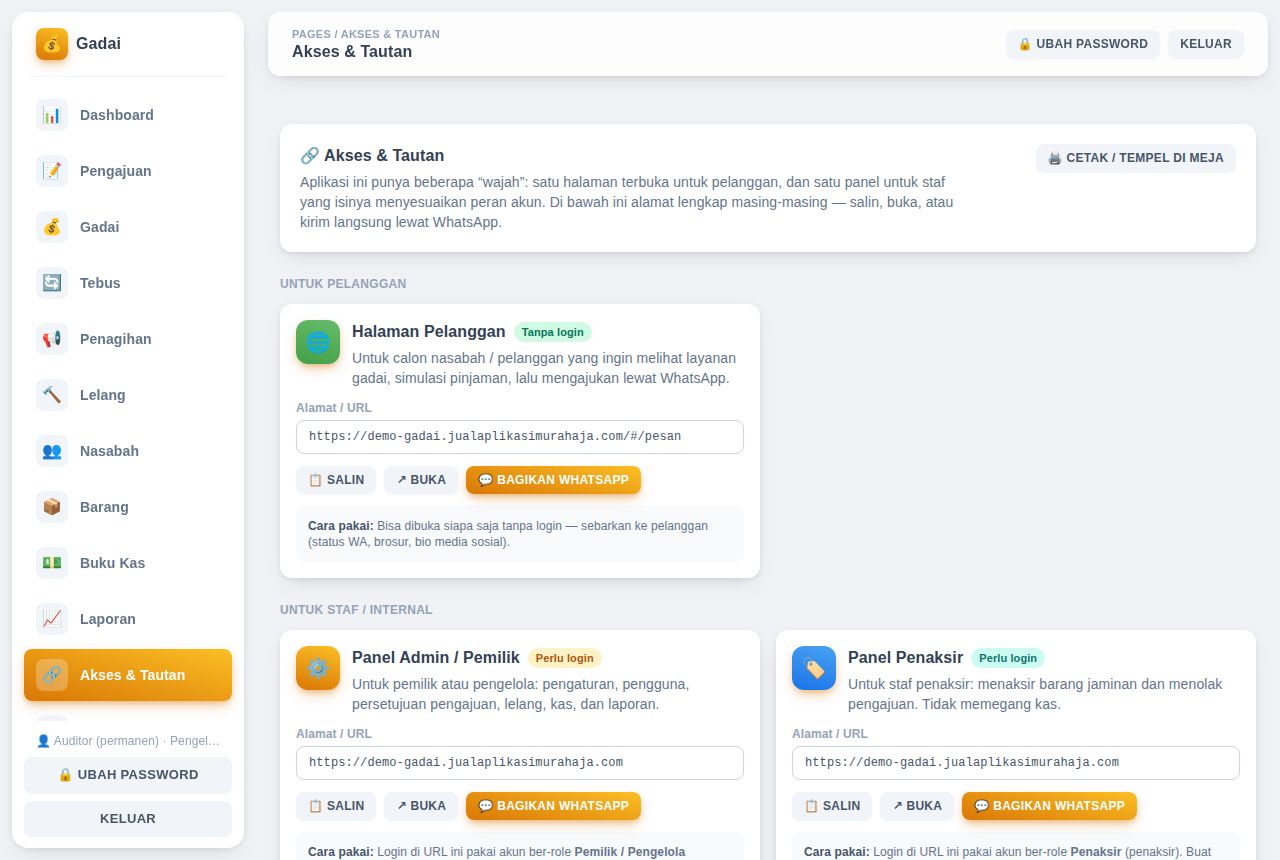Click BUKA for Panel Admin / Pemilik

click(421, 806)
